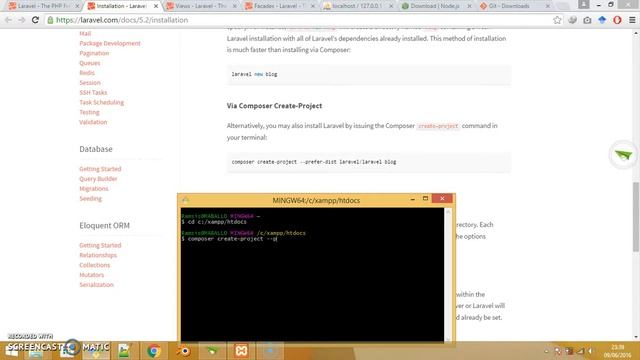640x360 pixels.
Task: Click the composer create-project code snippet on page
Action: (314, 162)
